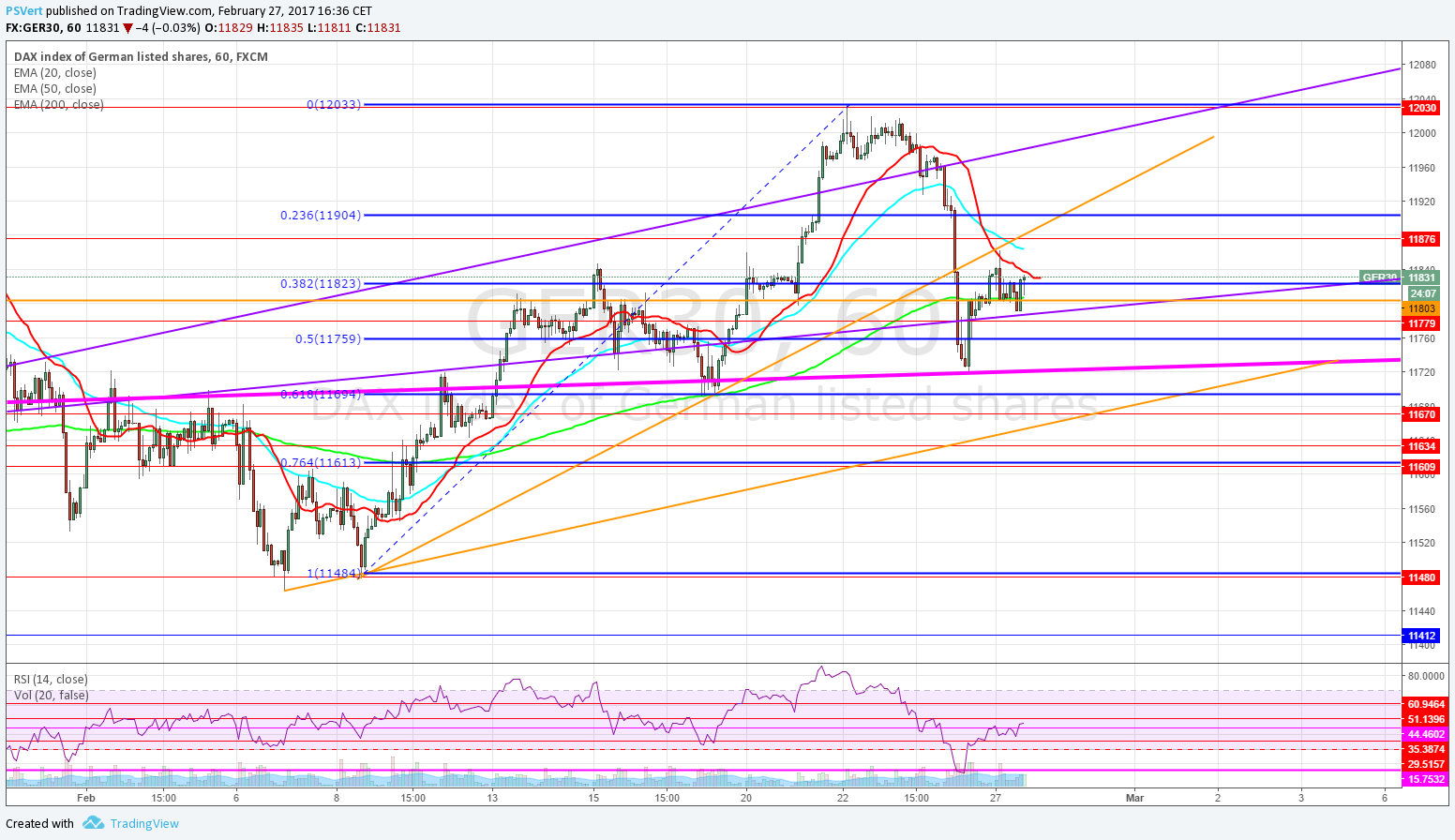Click the 22 date on time axis
The height and width of the screenshot is (840, 1455).
pyautogui.click(x=843, y=798)
